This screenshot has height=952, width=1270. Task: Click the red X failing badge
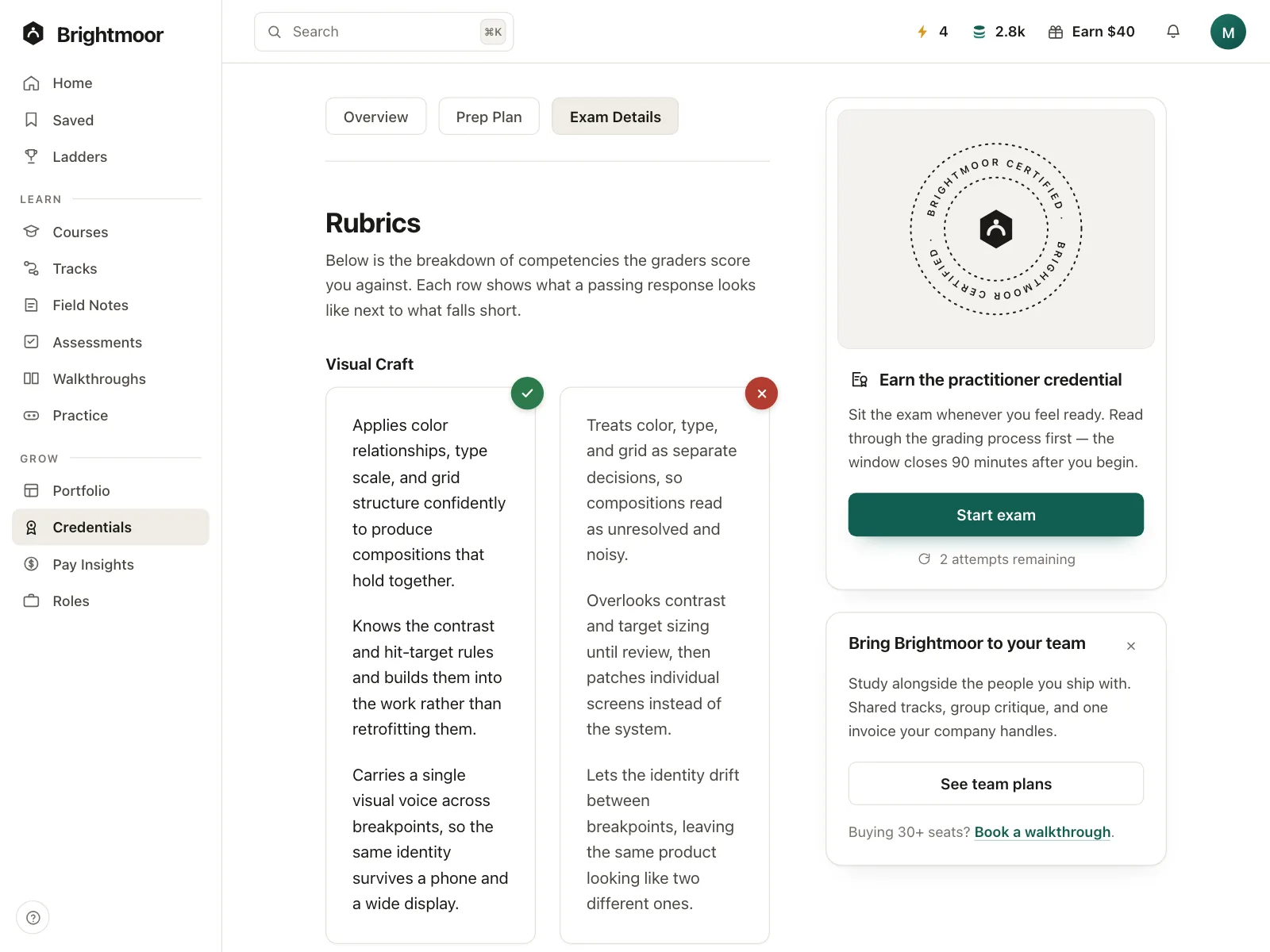coord(761,393)
